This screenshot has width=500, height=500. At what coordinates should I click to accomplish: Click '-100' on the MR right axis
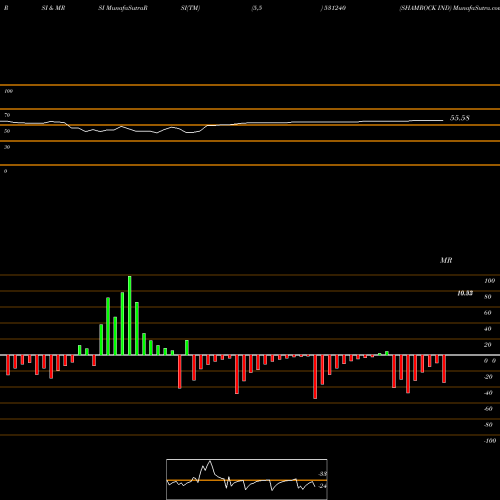(490, 441)
